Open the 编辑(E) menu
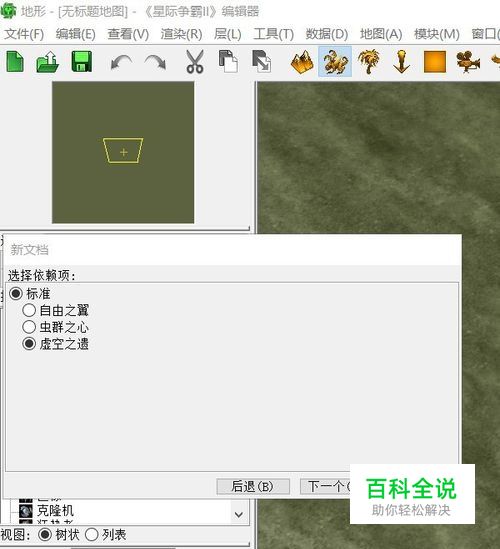 [76, 34]
